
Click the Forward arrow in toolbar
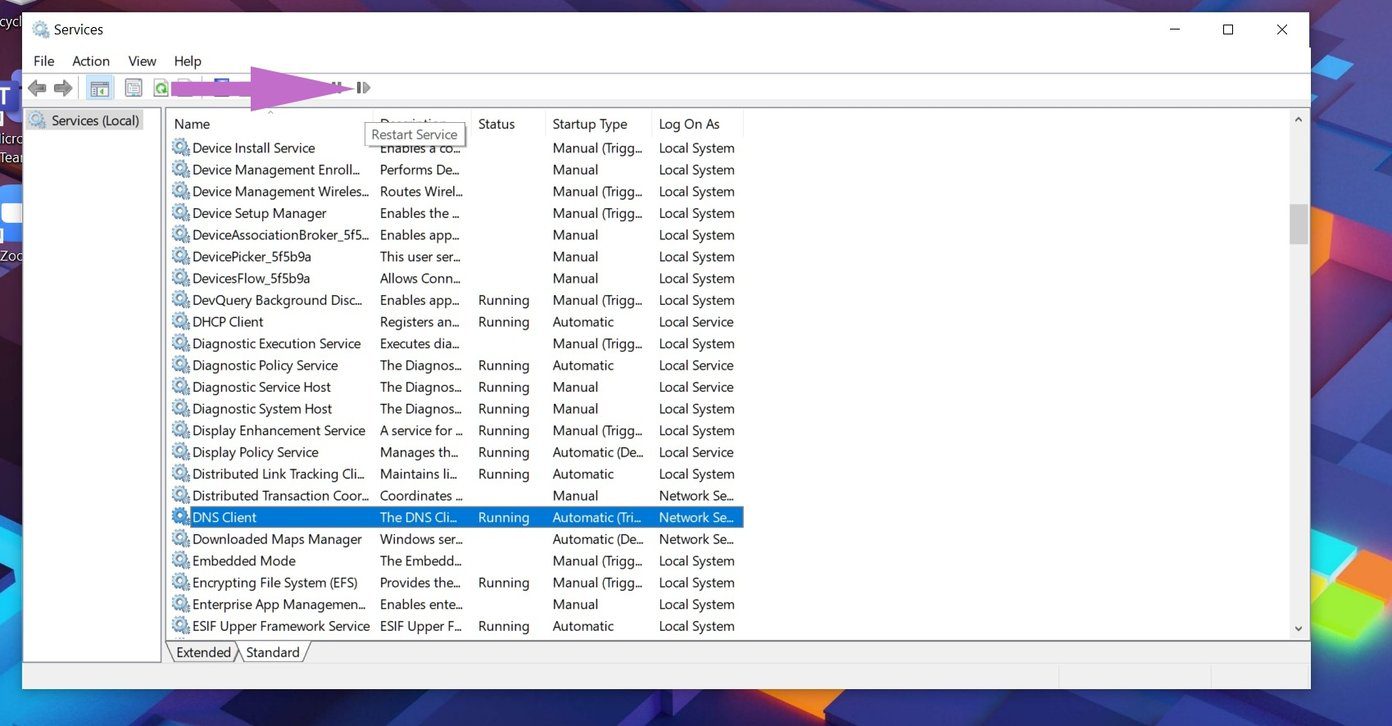(x=63, y=88)
